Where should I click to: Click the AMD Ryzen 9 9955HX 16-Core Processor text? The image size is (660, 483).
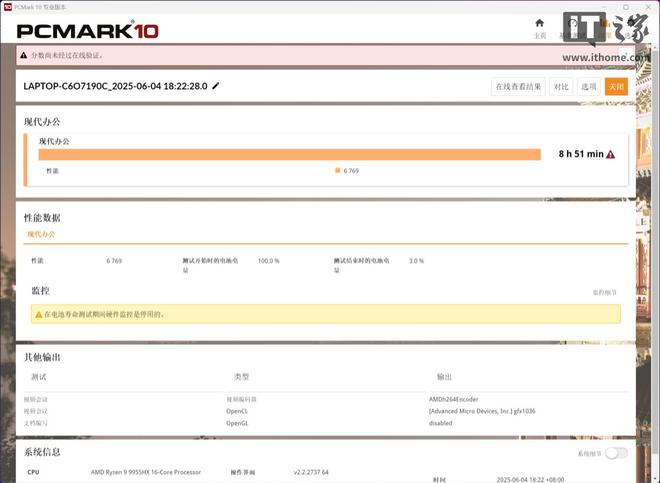pos(146,472)
